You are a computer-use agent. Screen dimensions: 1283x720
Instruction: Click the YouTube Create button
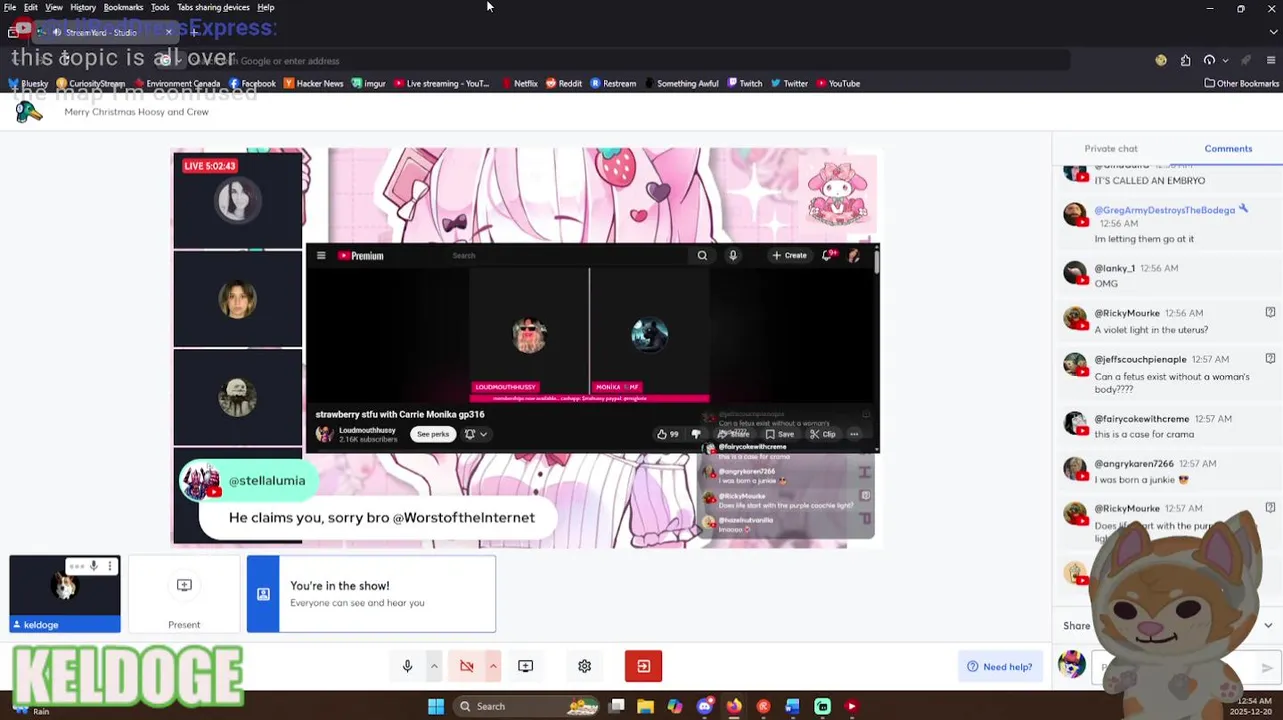[789, 256]
